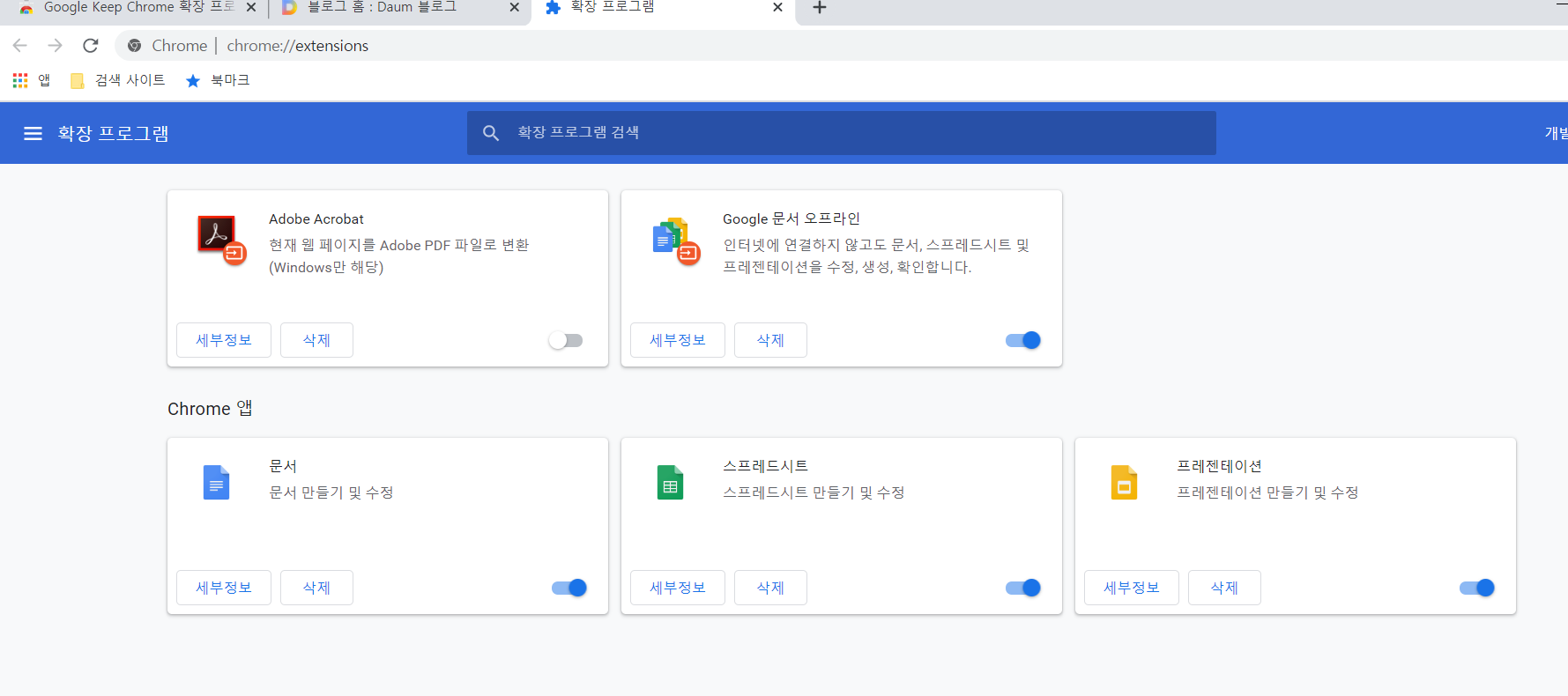Click 삭제 for 스프레드시트
The height and width of the screenshot is (696, 1568).
(770, 588)
